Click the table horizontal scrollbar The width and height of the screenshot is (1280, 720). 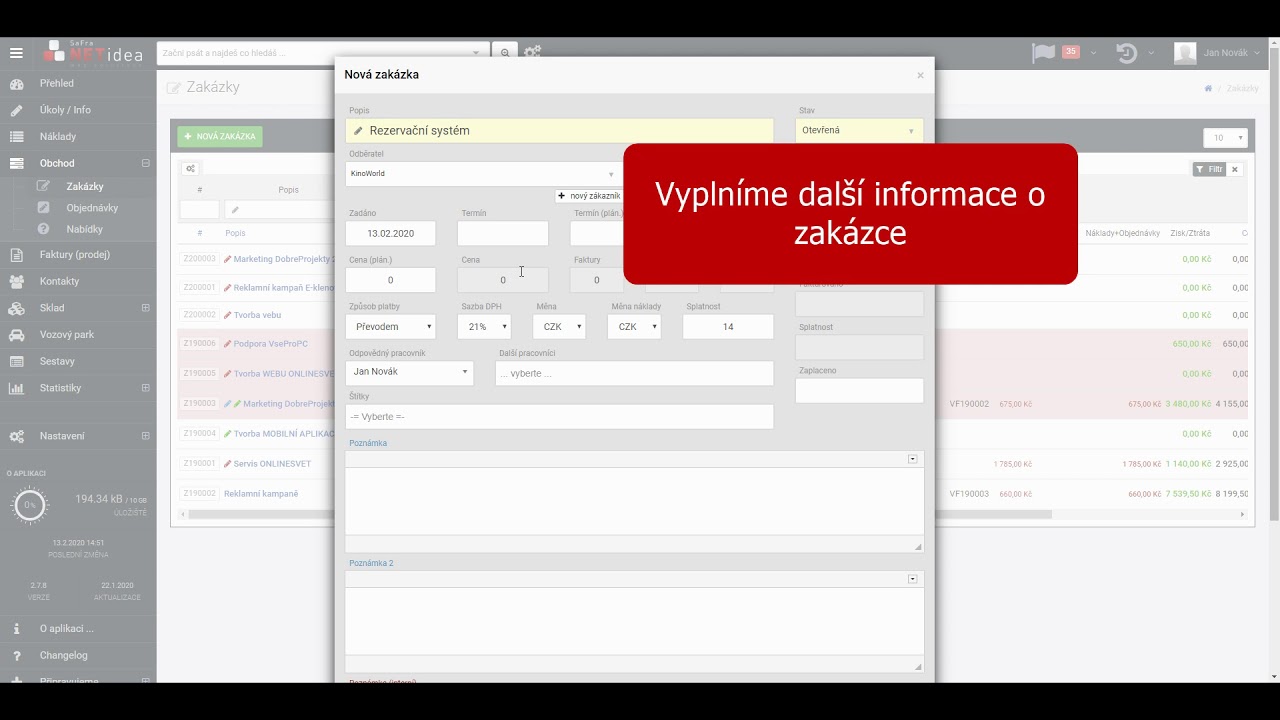click(x=620, y=515)
